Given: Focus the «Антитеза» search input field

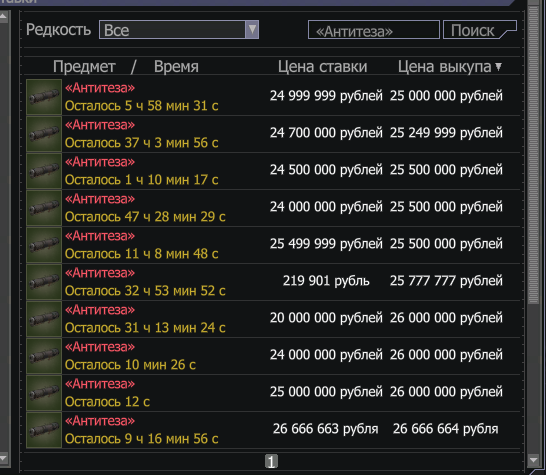Looking at the screenshot, I should (x=374, y=30).
